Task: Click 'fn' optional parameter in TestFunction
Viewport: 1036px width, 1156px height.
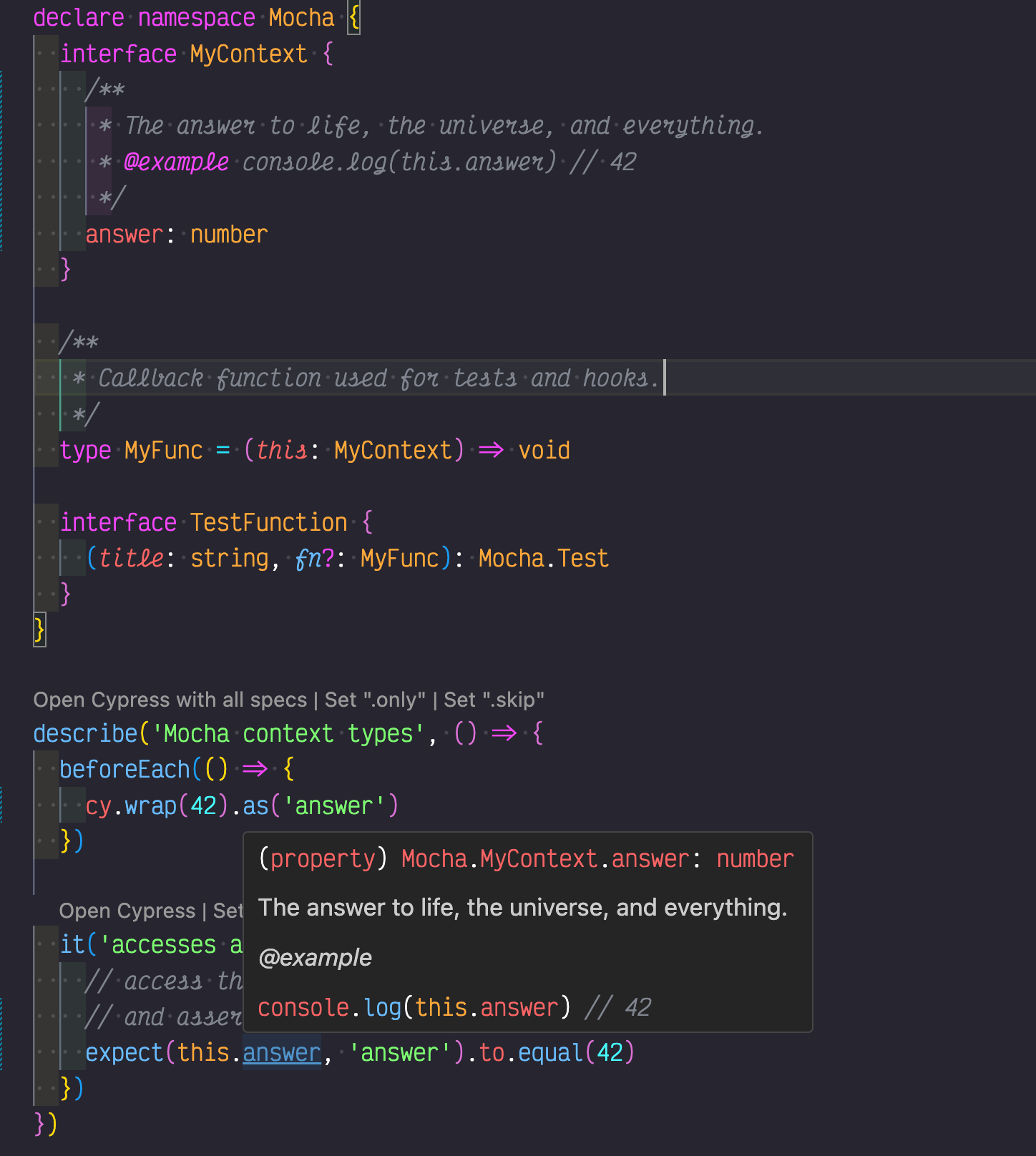Action: click(x=308, y=559)
